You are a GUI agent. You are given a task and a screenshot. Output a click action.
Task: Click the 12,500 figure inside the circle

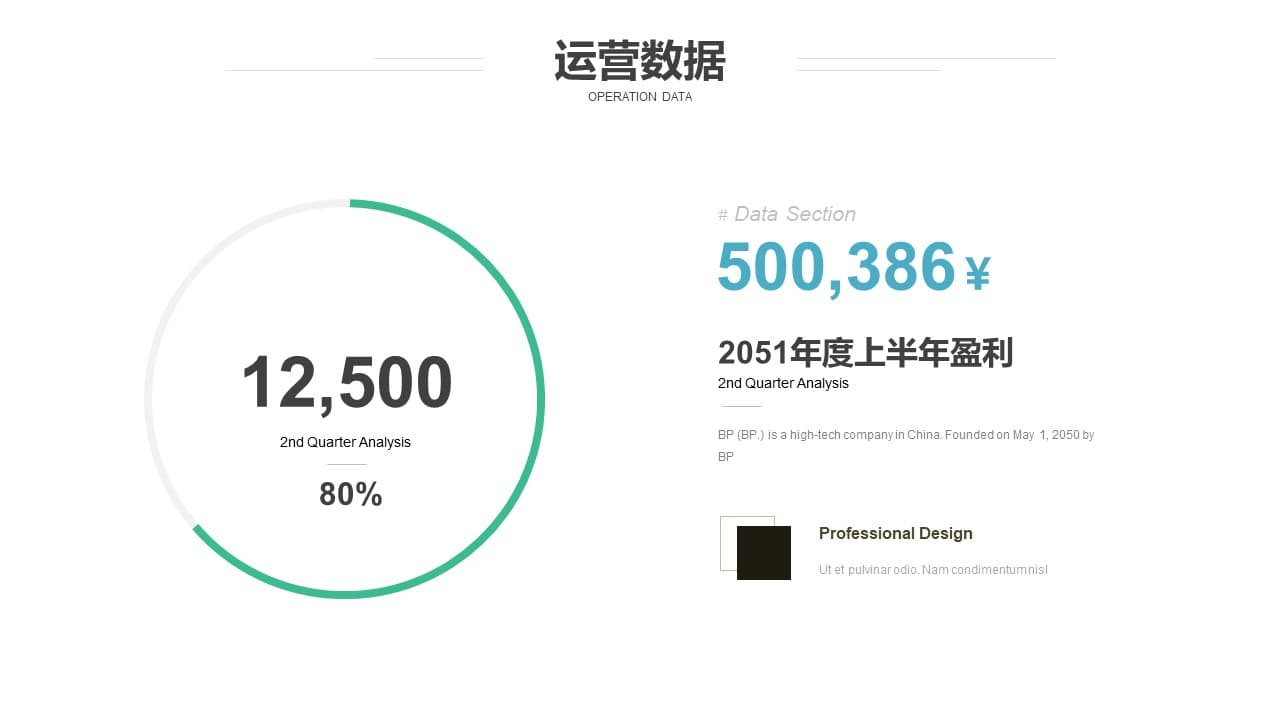point(347,384)
